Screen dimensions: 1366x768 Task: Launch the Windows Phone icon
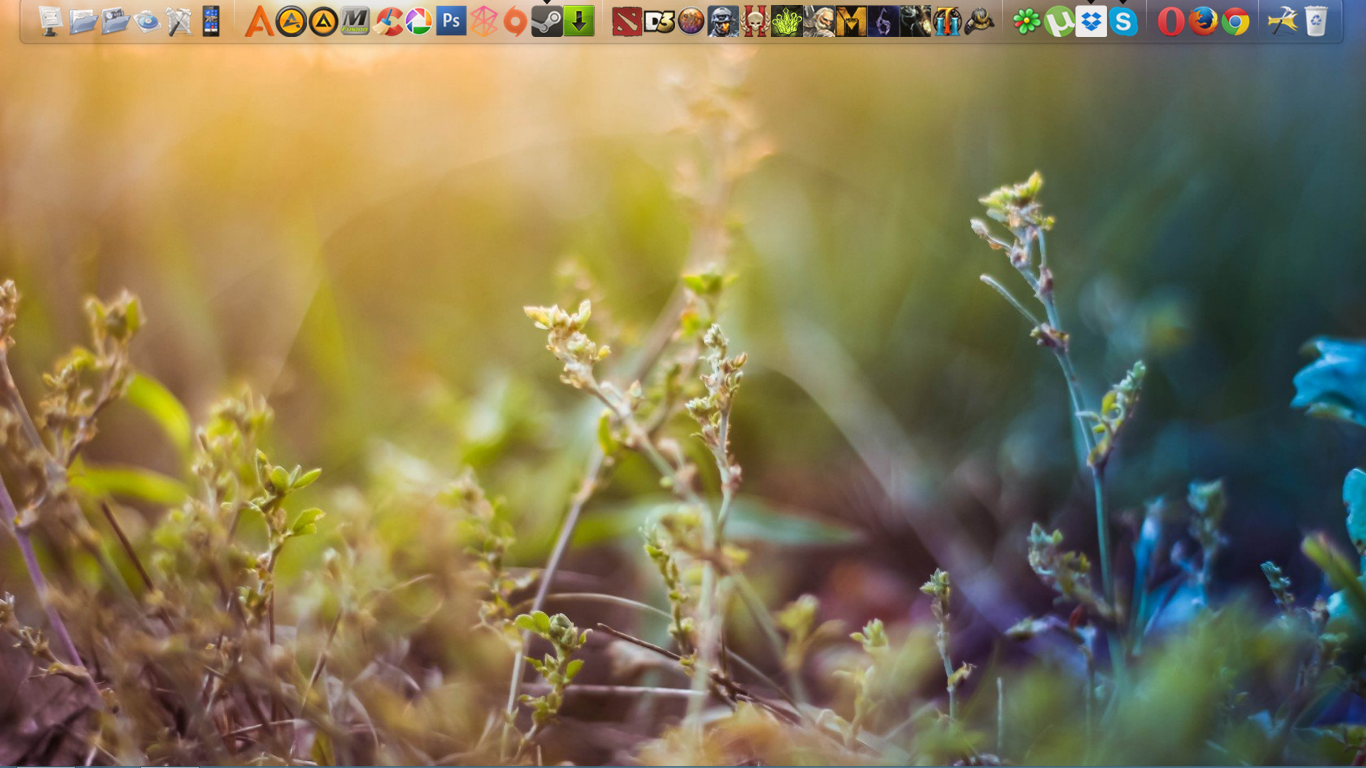(x=211, y=21)
